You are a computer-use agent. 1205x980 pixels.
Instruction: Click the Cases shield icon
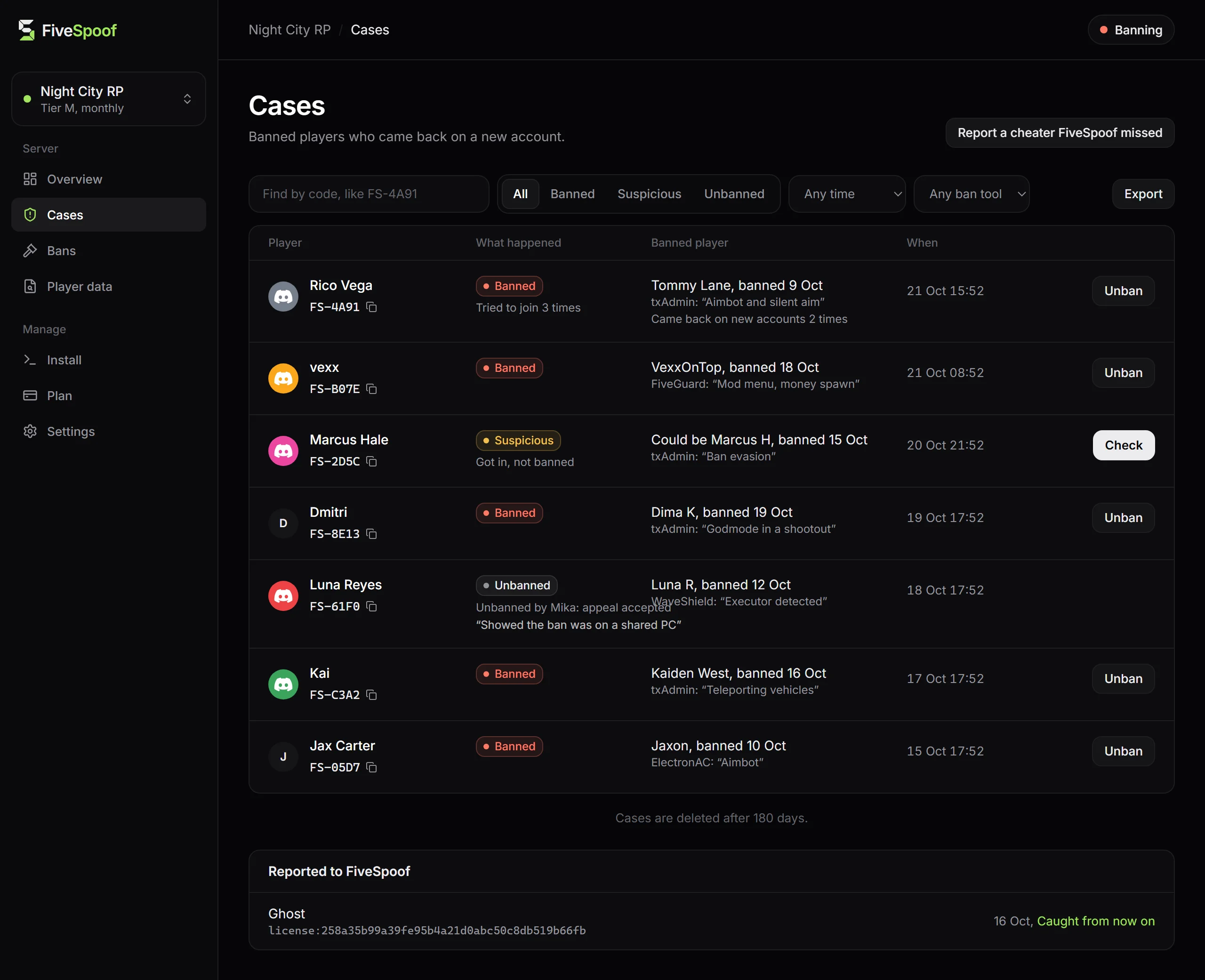pos(30,215)
